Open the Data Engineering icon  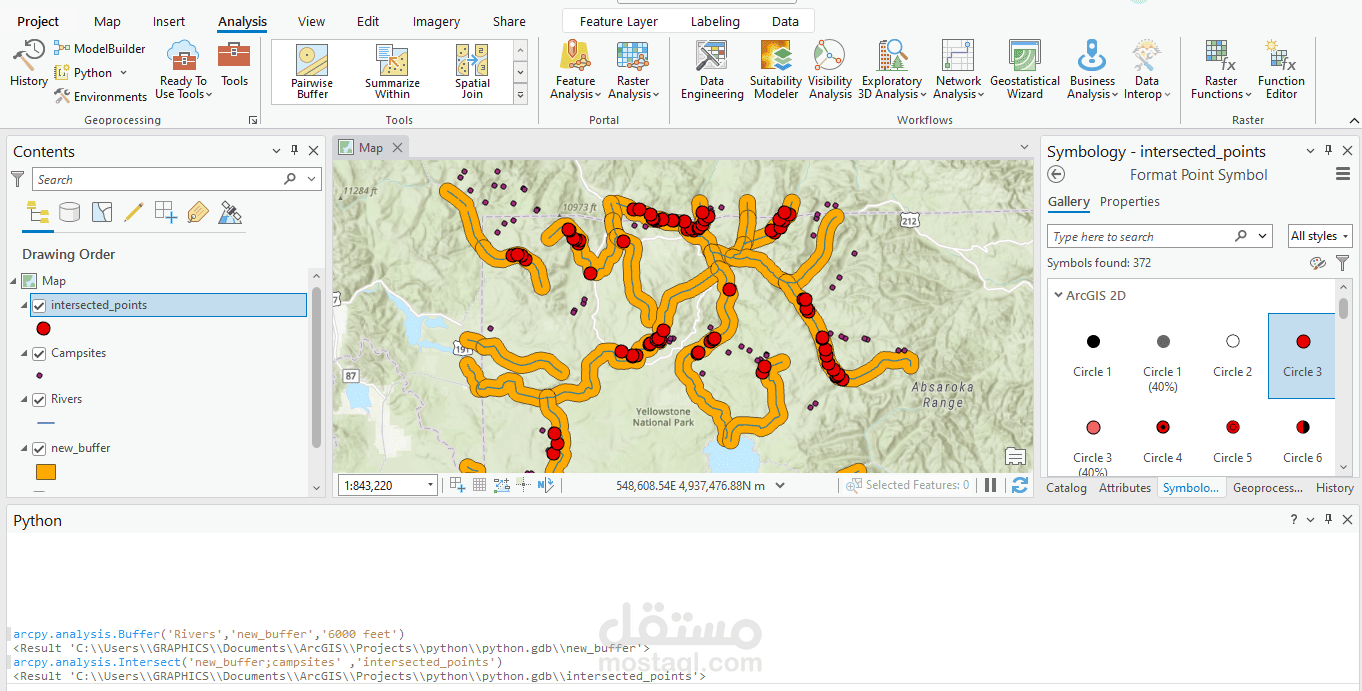pyautogui.click(x=712, y=70)
